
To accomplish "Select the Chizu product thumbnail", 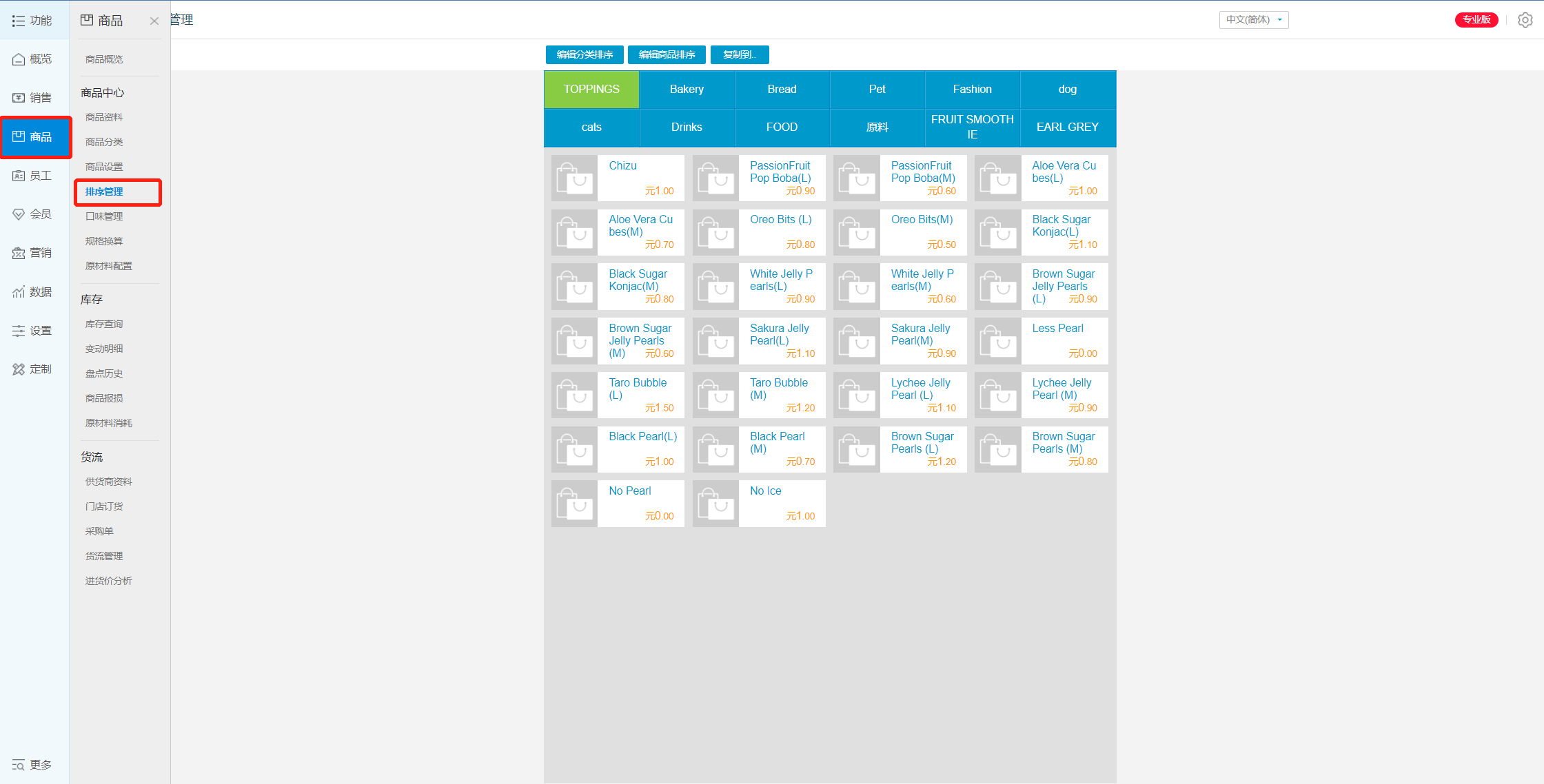I will (x=574, y=178).
